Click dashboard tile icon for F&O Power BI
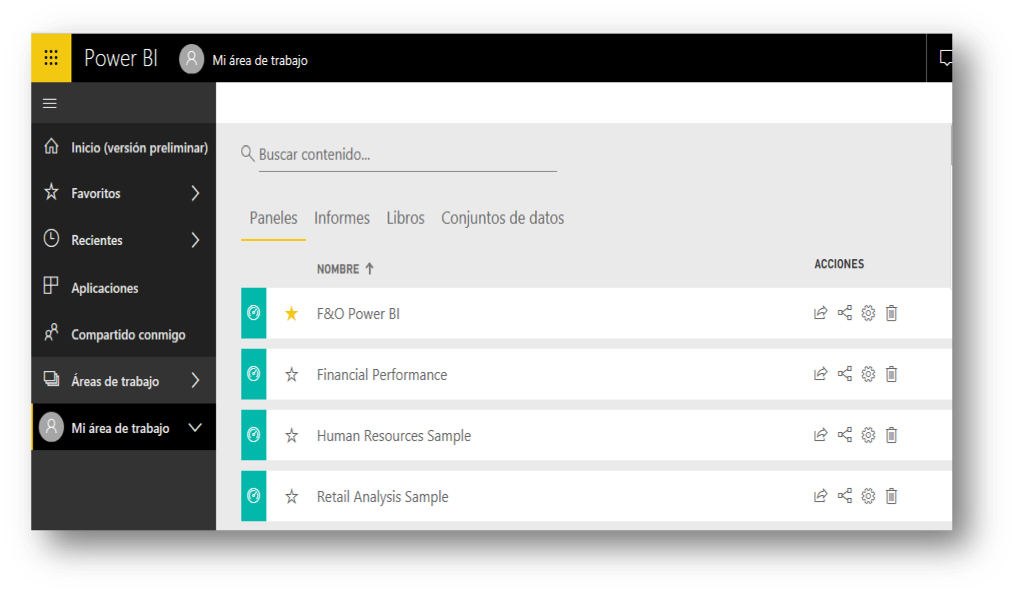Viewport: 1016px width, 593px height. click(x=253, y=313)
